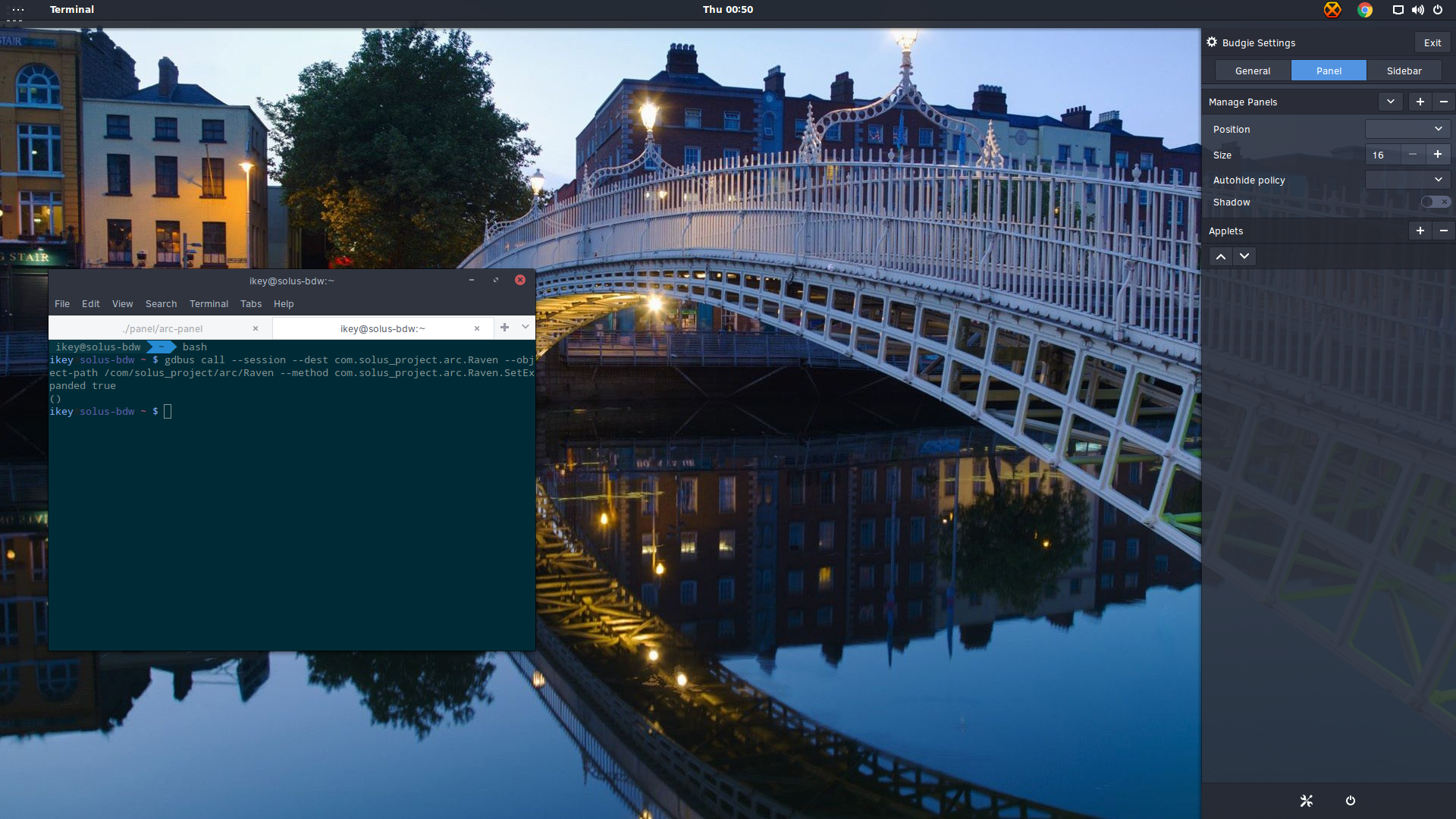Select the ikey@solus-bdw:~ terminal tab
Screen dimensions: 1456x819
[382, 328]
